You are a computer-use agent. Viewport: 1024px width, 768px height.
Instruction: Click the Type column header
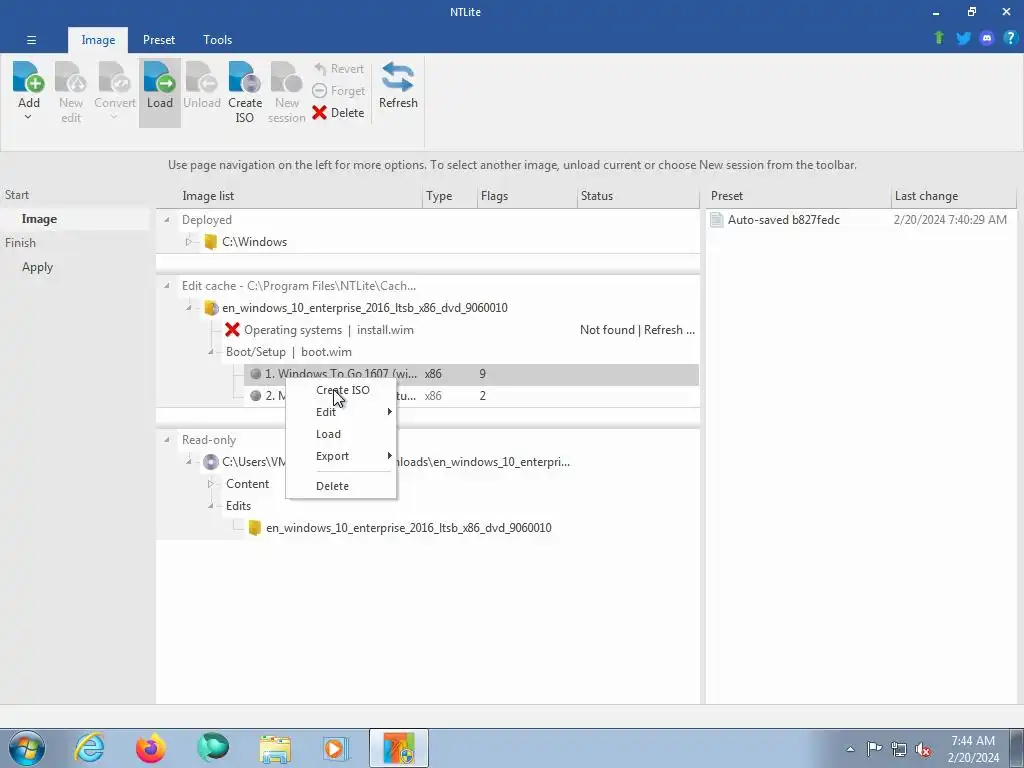pos(450,196)
